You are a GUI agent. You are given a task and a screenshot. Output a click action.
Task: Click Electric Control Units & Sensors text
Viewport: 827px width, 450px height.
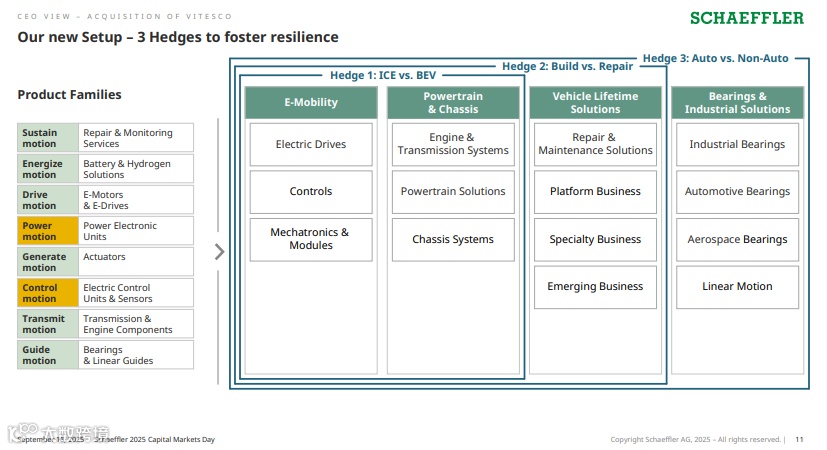(x=118, y=293)
